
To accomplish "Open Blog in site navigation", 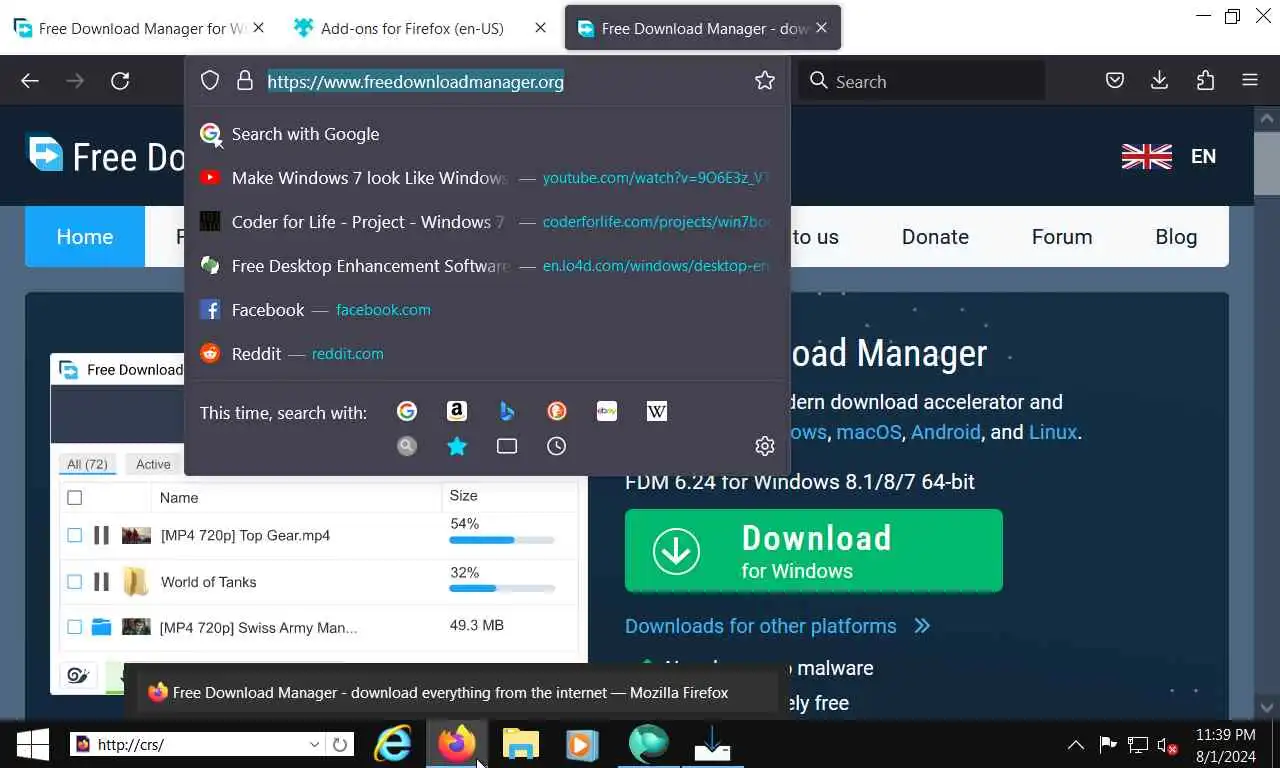I will click(x=1176, y=237).
